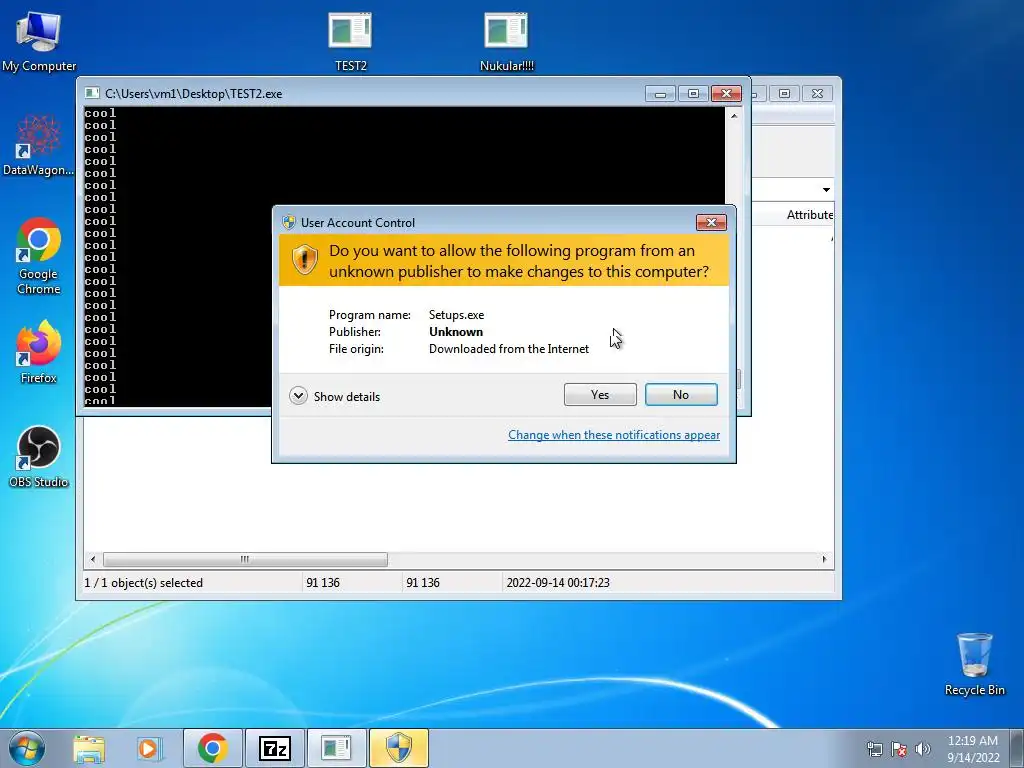The height and width of the screenshot is (768, 1024).
Task: Click 7-Zip scrollbar right arrow
Action: (824, 560)
